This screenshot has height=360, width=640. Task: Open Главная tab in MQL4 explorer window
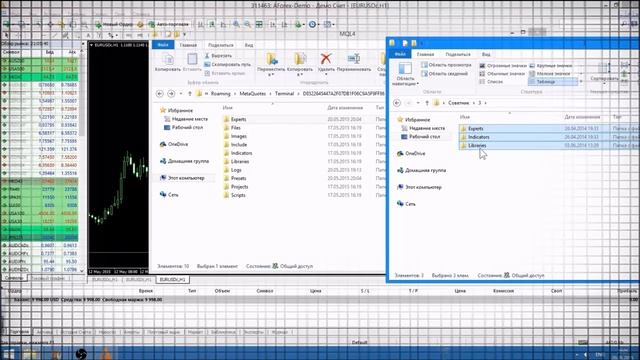point(188,45)
